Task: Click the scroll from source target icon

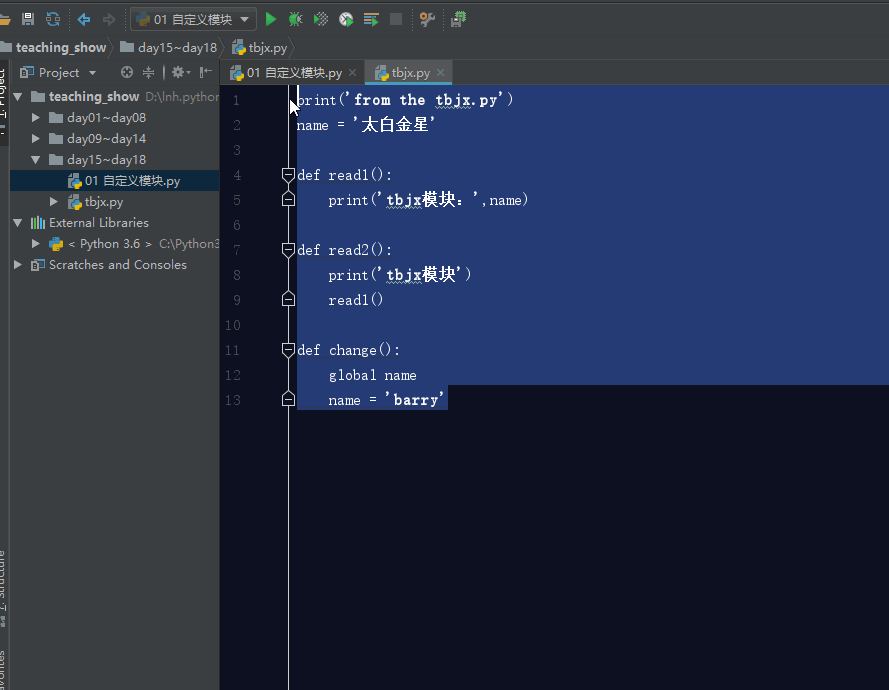Action: click(127, 72)
